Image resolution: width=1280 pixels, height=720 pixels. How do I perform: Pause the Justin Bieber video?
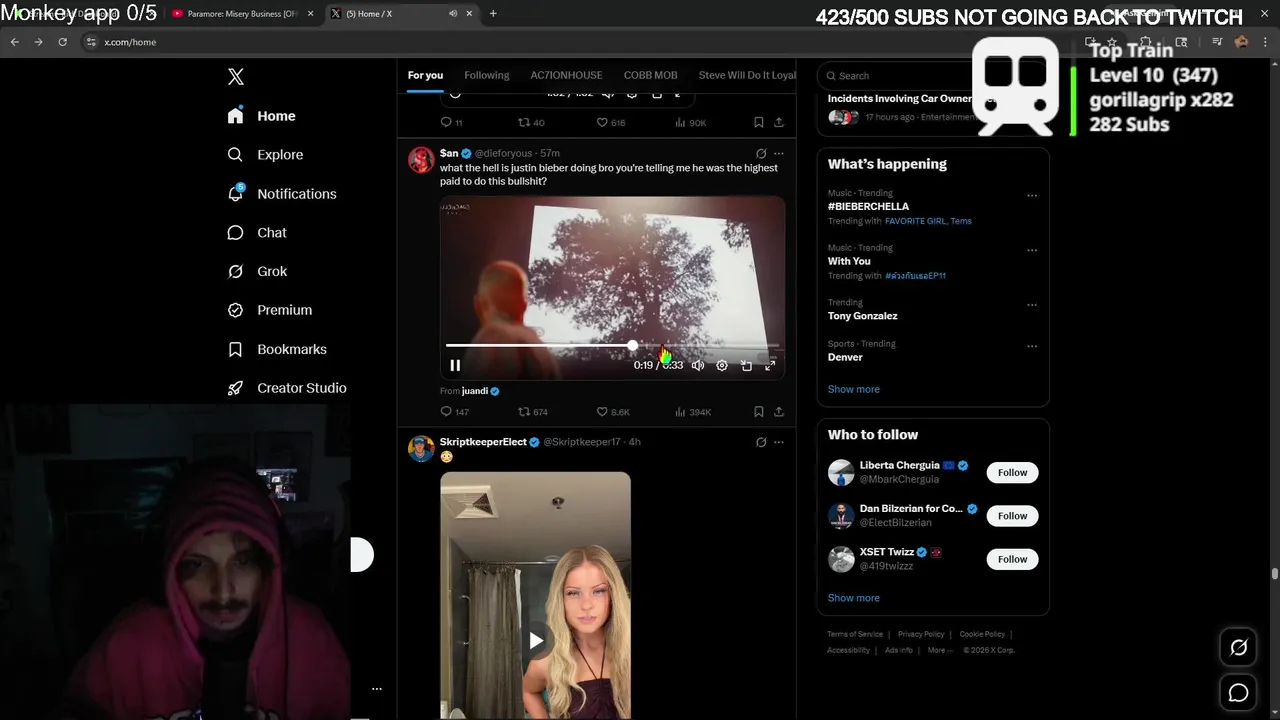pos(455,366)
